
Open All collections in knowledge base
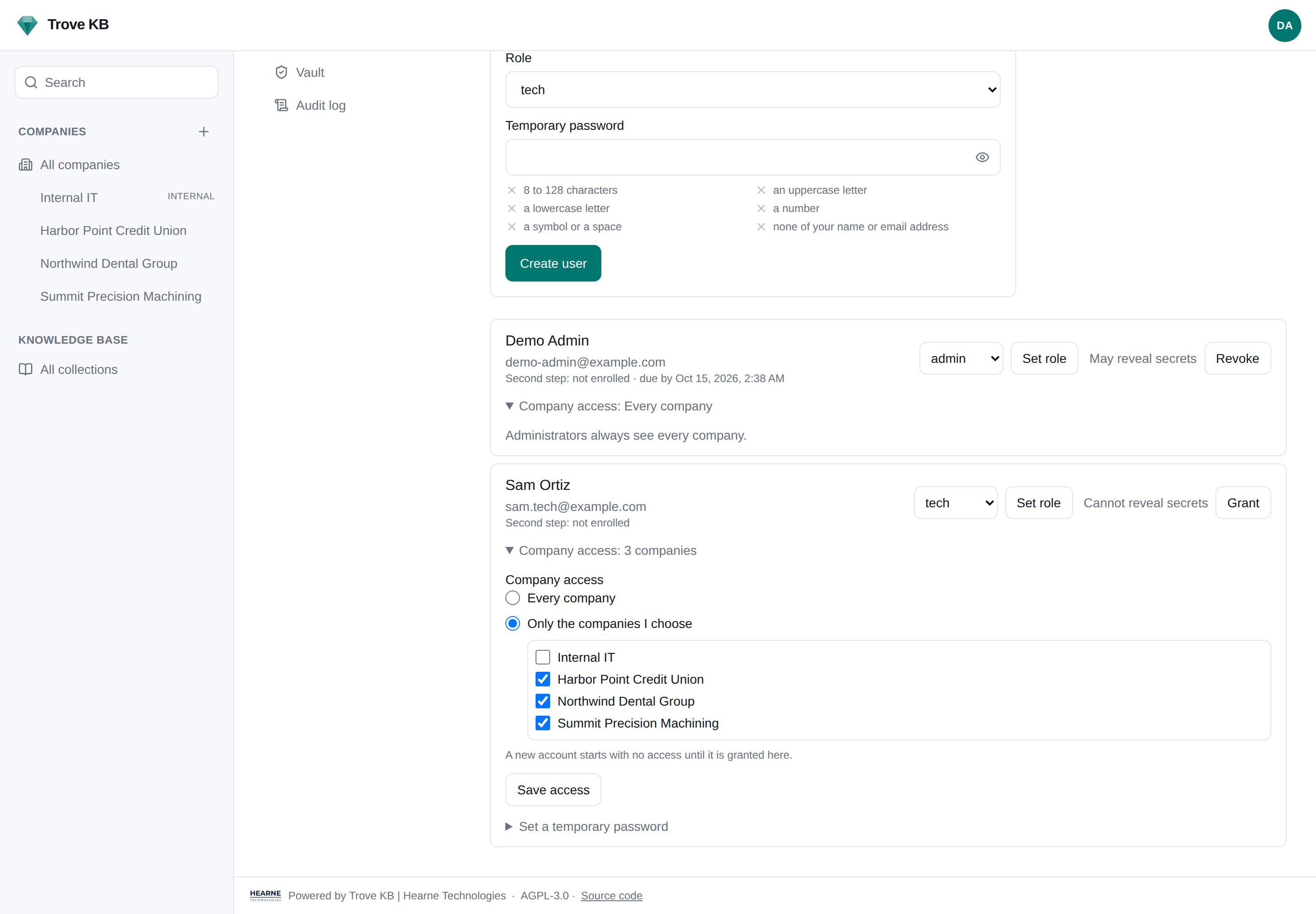79,369
